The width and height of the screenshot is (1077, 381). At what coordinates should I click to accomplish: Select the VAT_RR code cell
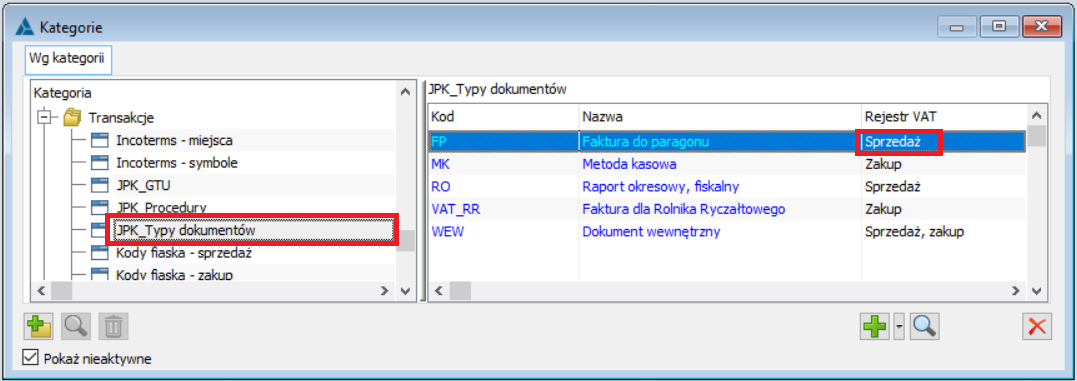[x=503, y=209]
